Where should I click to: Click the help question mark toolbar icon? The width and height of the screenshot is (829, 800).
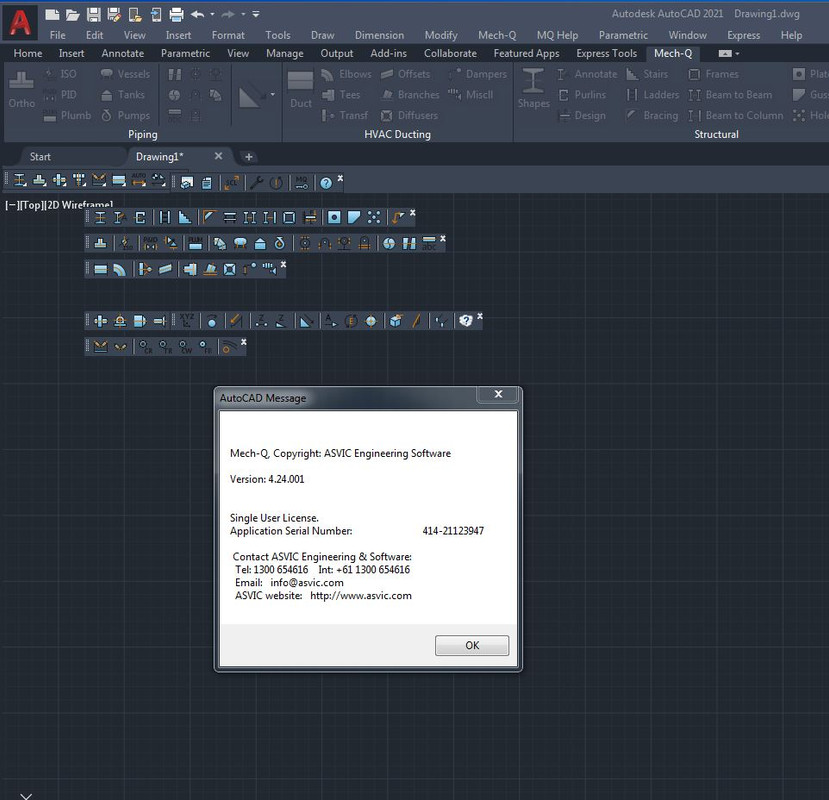coord(326,183)
